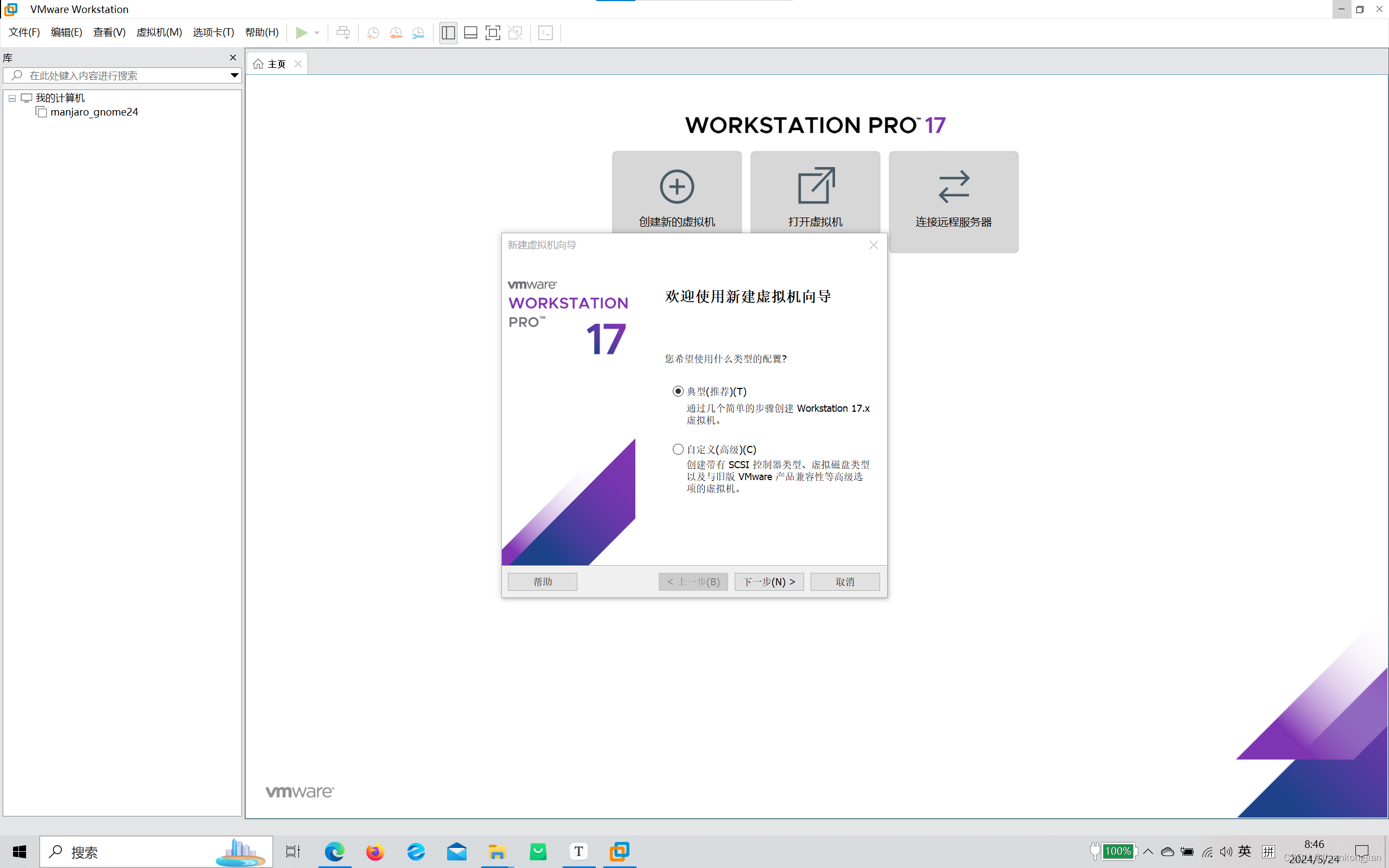Close the 主页 tab
This screenshot has height=868, width=1389.
coord(298,63)
